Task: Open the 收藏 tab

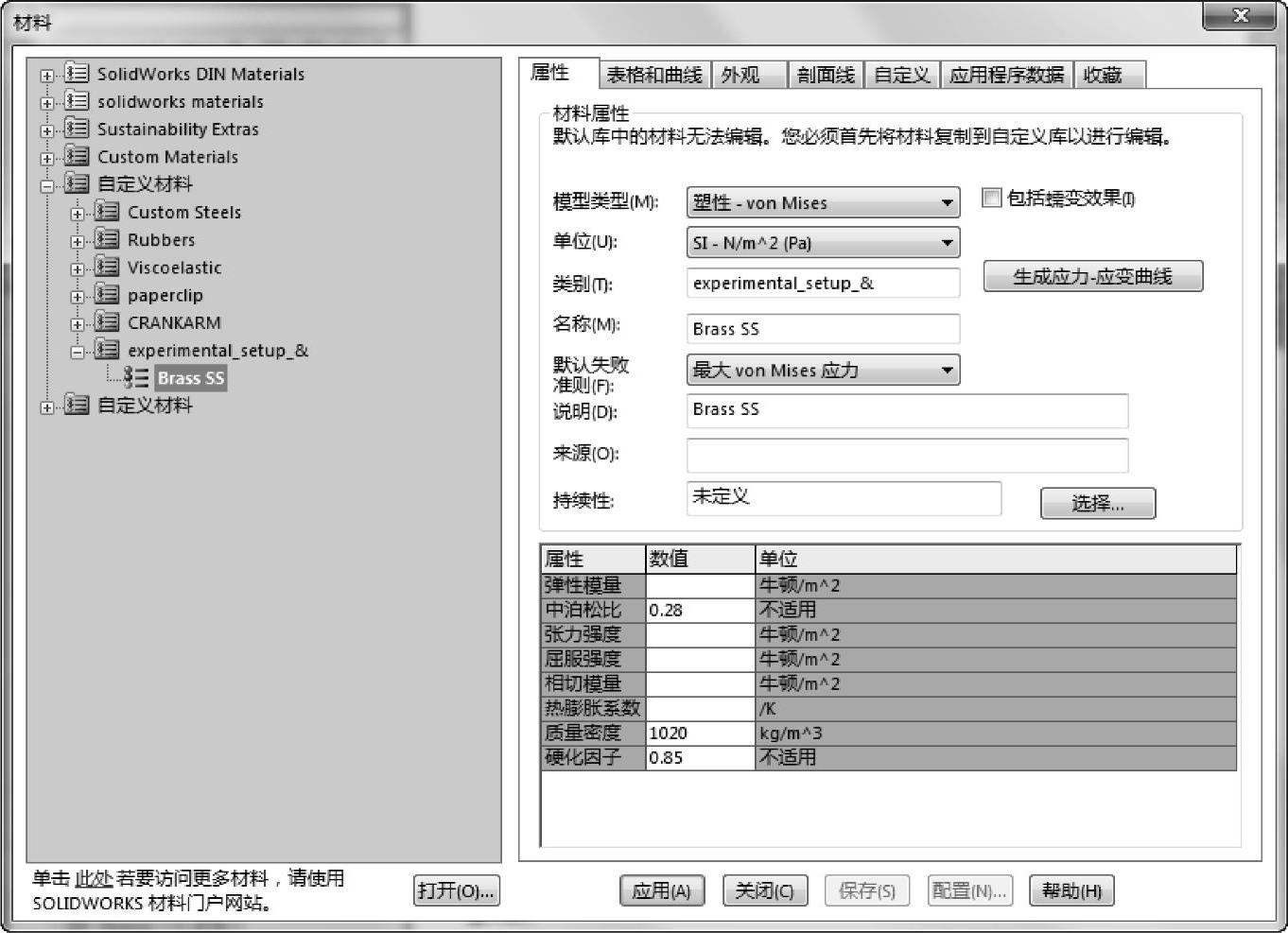Action: click(x=1109, y=75)
